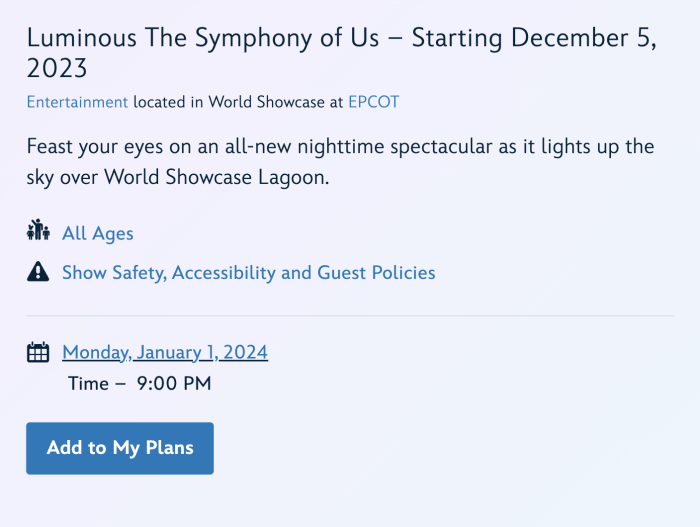Click the All Ages family icon
The width and height of the screenshot is (700, 527).
tap(38, 231)
